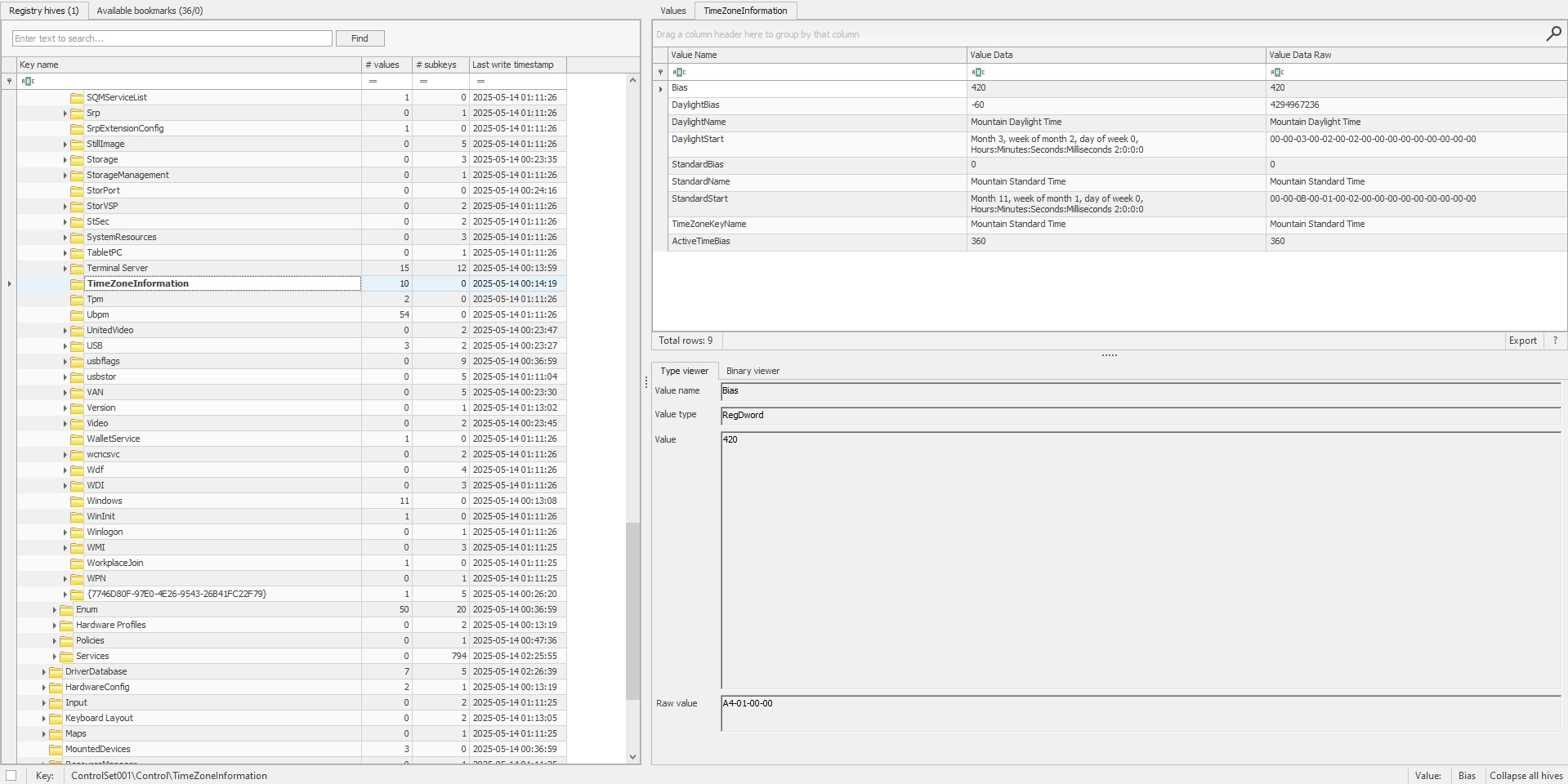
Task: Click the Terminal Server folder icon
Action: 77,269
